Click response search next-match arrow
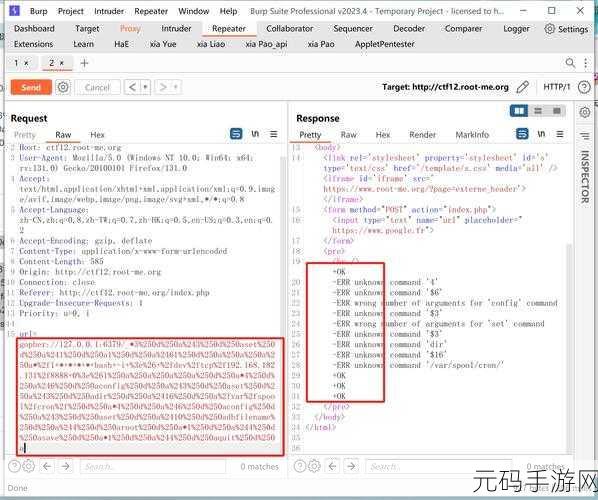 click(x=351, y=466)
